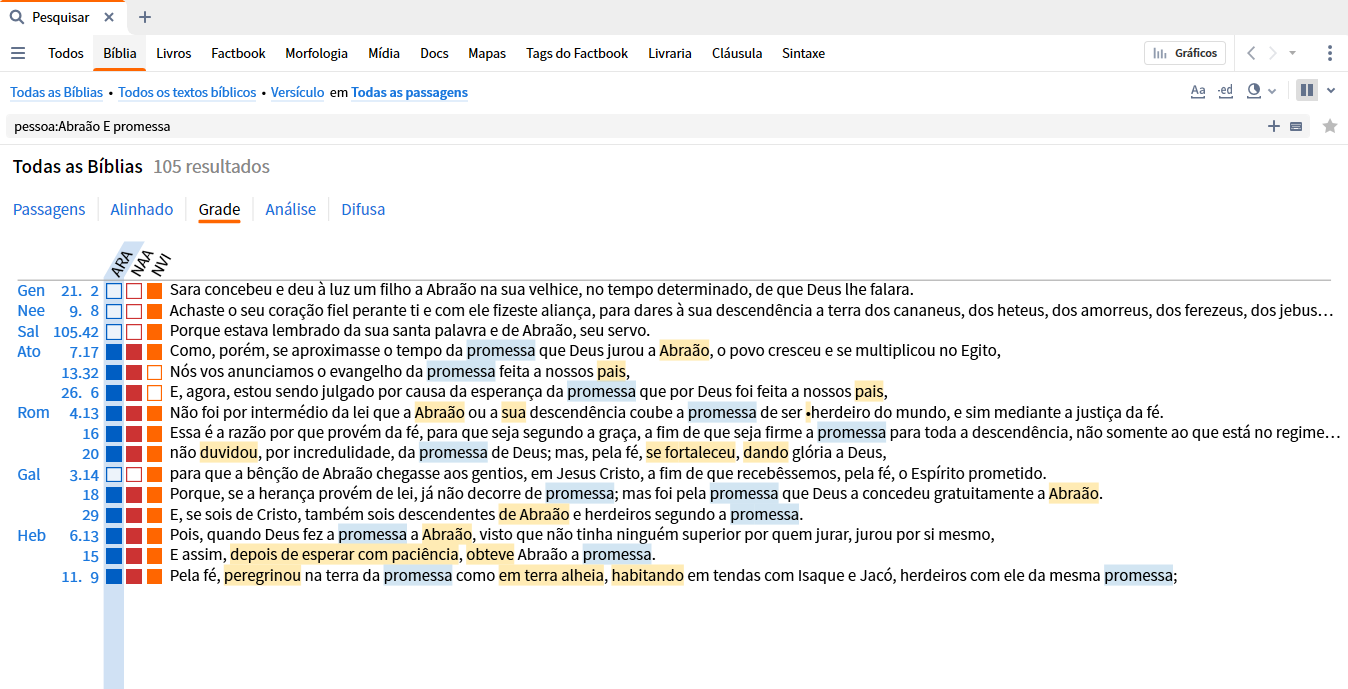Open Todas as passagens range selector
The width and height of the screenshot is (1348, 689).
[410, 92]
